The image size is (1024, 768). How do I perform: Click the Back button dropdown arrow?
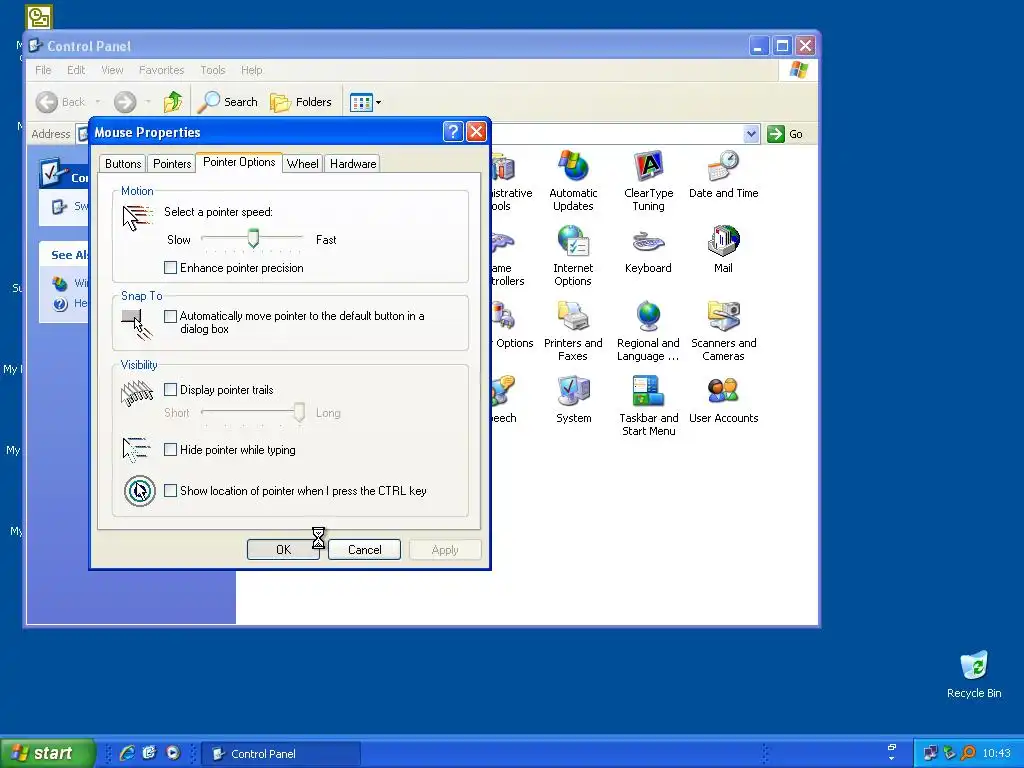[97, 102]
